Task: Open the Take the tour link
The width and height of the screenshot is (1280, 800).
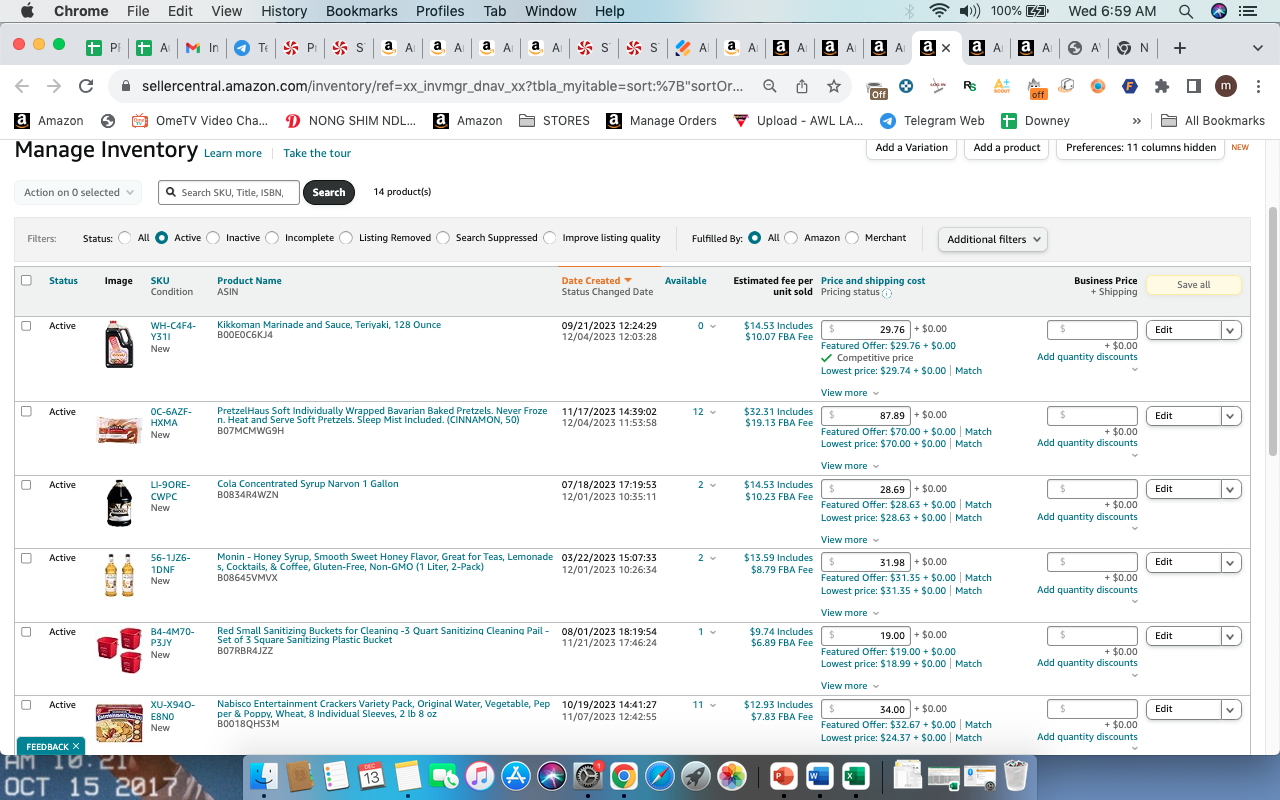Action: (317, 153)
